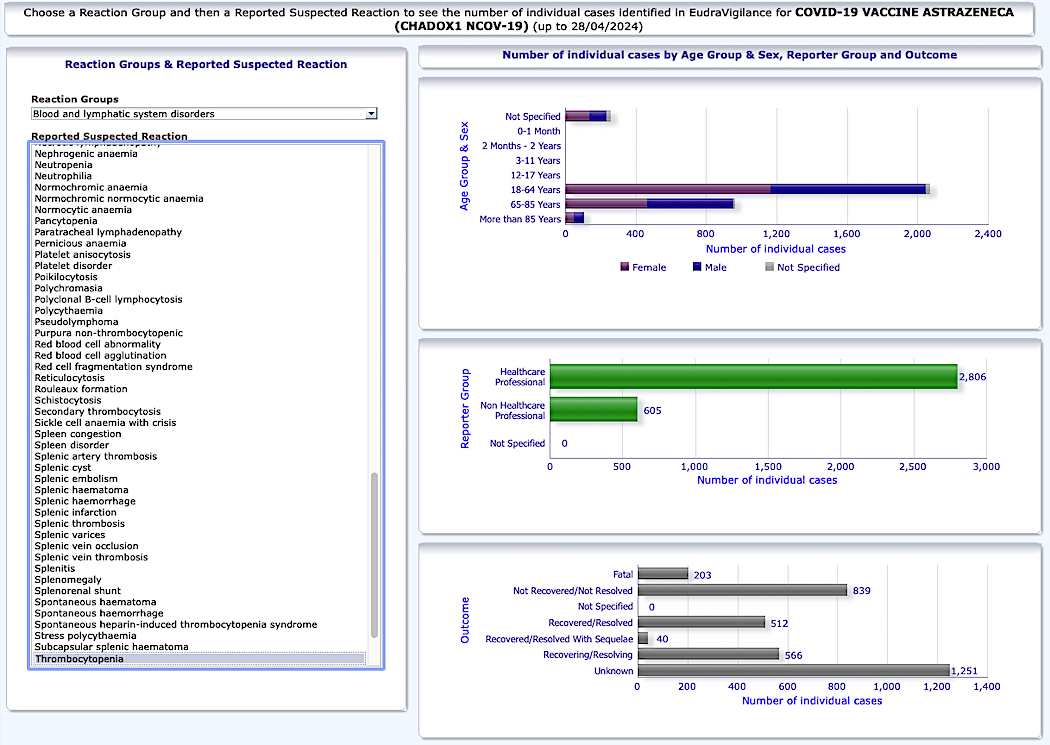Screen dimensions: 1050x745
Task: Click the Not Recovered/Not Resolved outcome bar
Action: [743, 590]
